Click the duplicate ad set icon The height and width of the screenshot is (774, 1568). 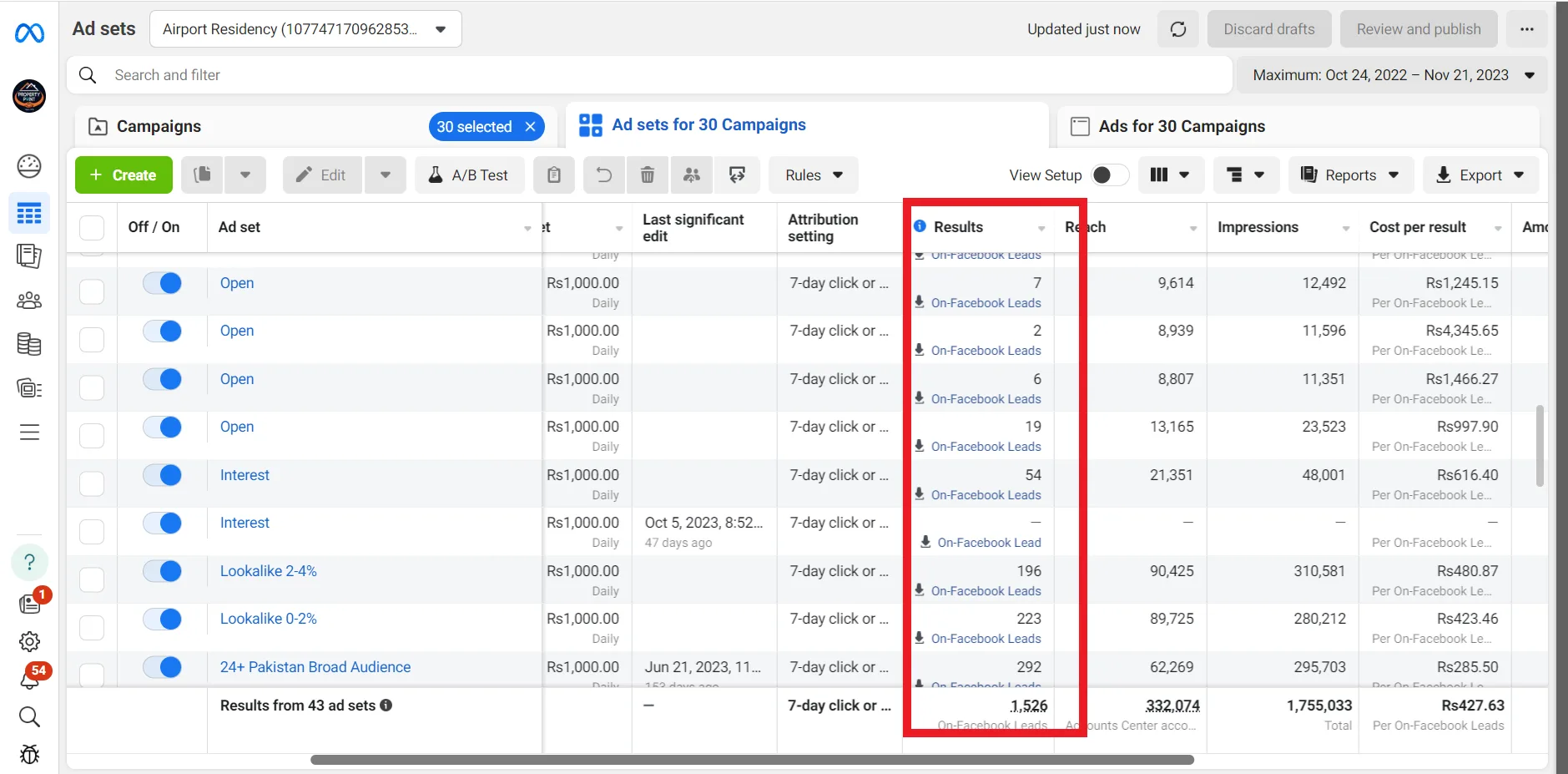[202, 175]
